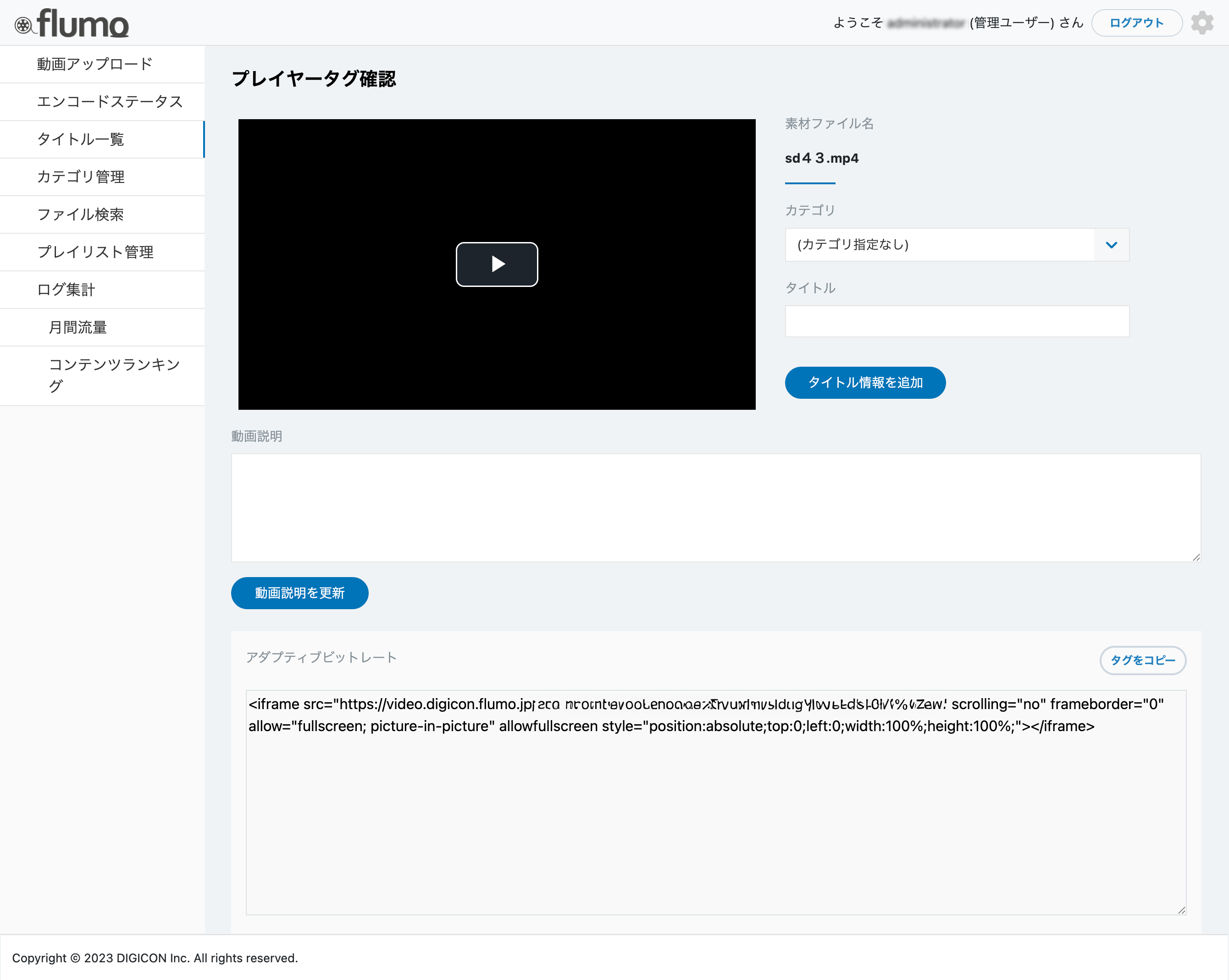
Task: Click the iframe embed tag text area
Action: (x=716, y=802)
